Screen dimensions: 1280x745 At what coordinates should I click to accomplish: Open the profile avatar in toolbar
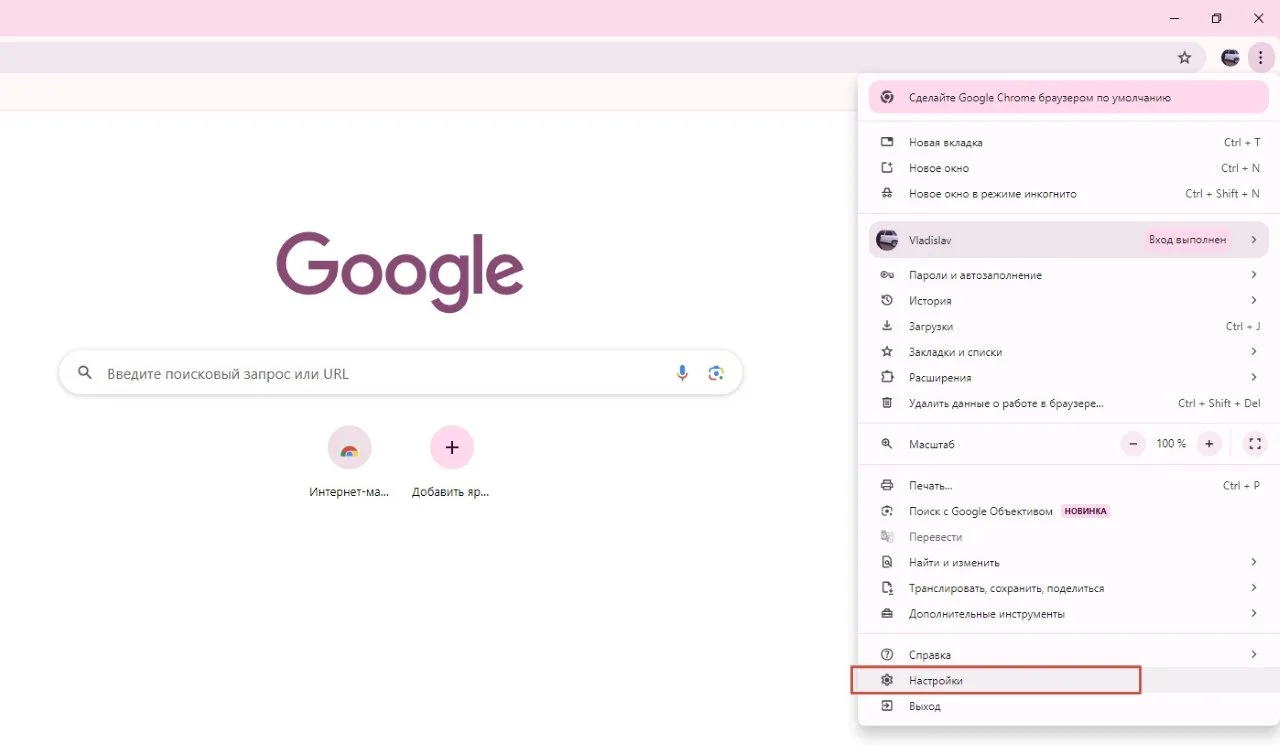point(1230,58)
